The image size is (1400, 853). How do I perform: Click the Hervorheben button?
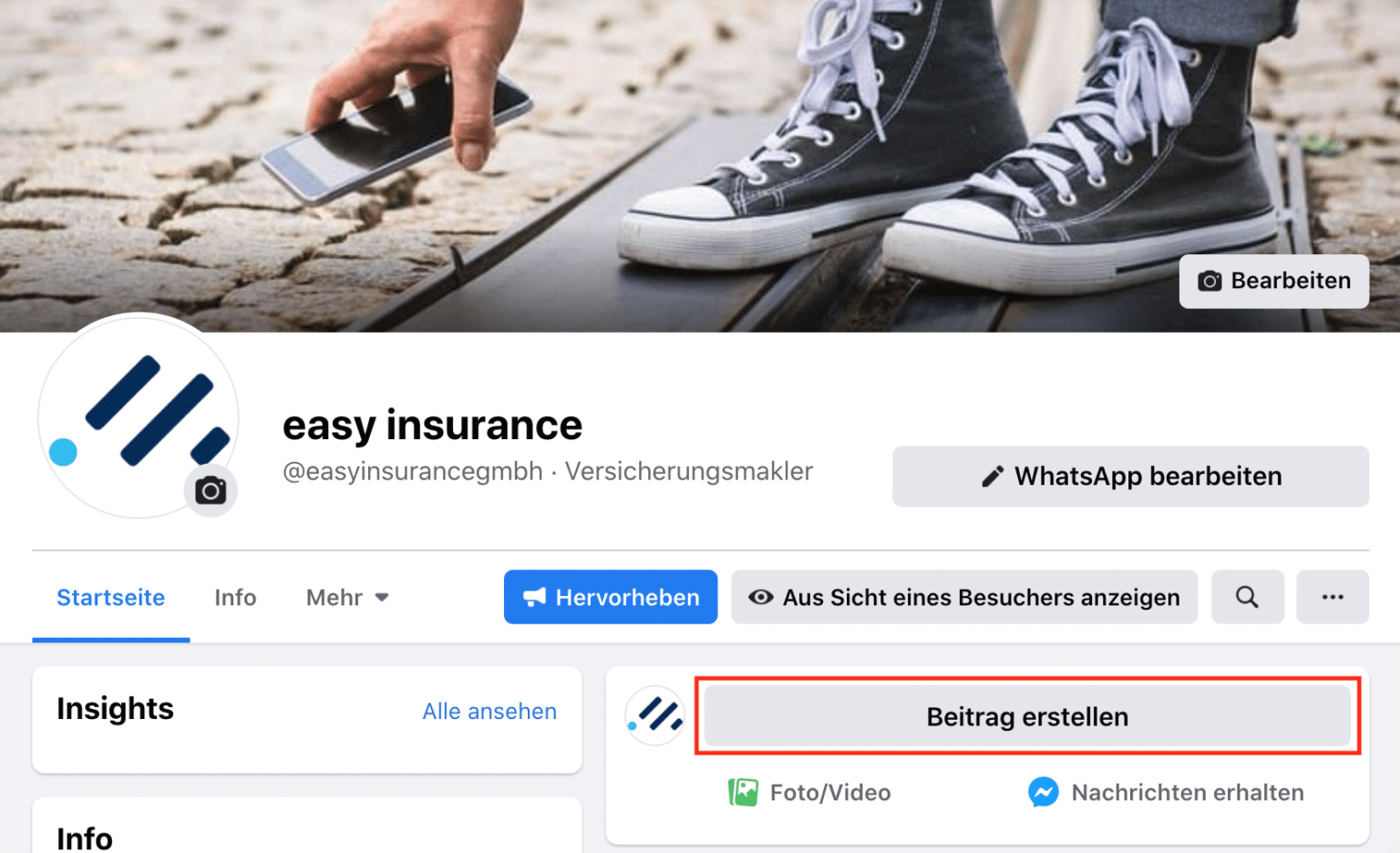point(610,597)
